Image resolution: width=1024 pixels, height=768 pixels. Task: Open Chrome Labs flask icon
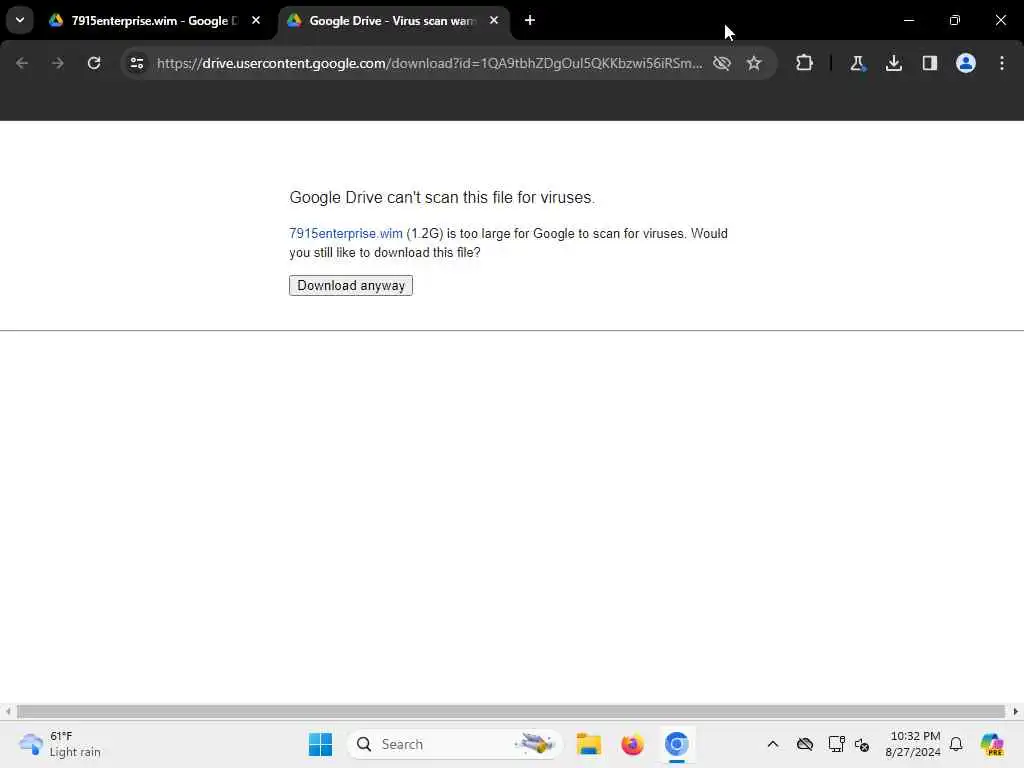tap(857, 63)
